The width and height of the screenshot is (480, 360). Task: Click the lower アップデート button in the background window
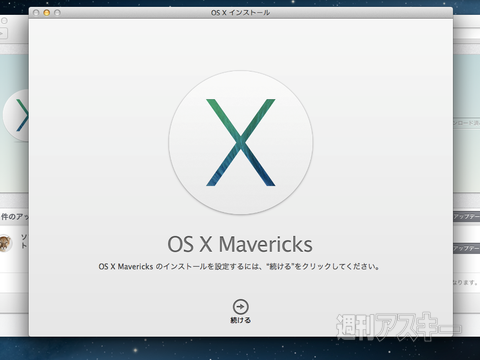click(x=466, y=249)
